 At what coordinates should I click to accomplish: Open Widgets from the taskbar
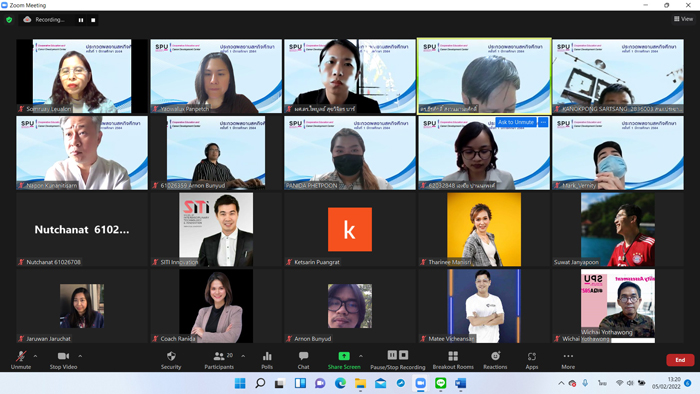click(x=300, y=383)
